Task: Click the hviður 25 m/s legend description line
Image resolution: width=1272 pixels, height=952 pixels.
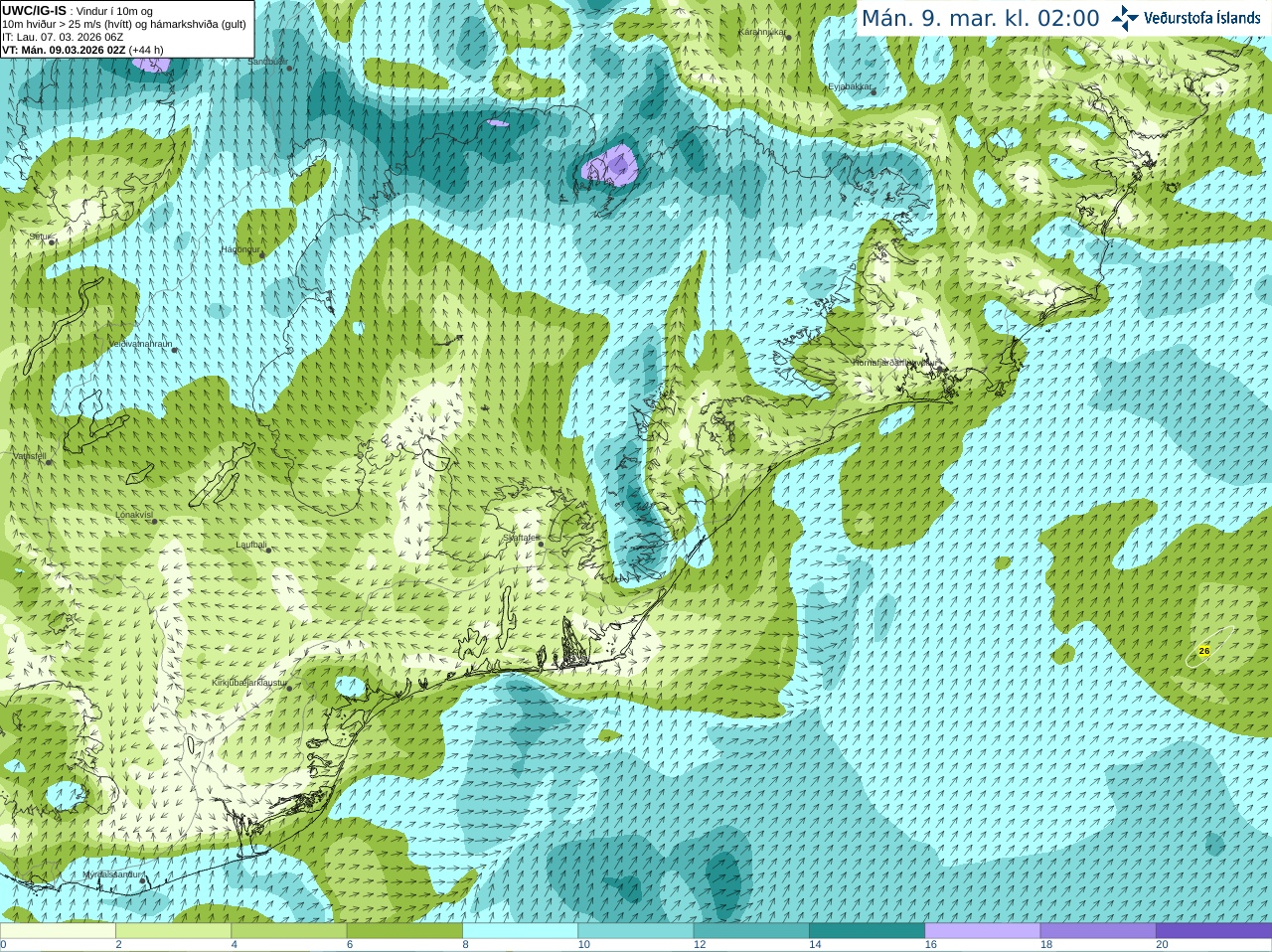Action: (124, 24)
